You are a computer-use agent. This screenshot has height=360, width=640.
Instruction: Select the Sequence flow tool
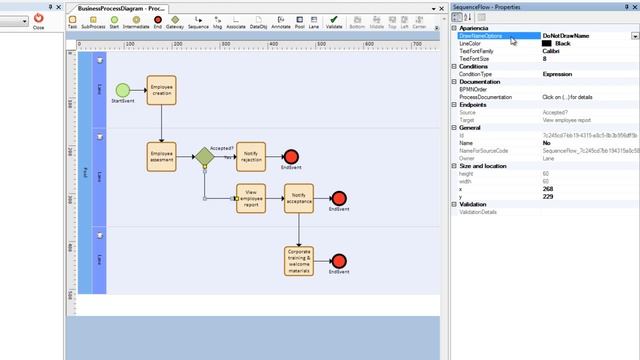coord(198,22)
